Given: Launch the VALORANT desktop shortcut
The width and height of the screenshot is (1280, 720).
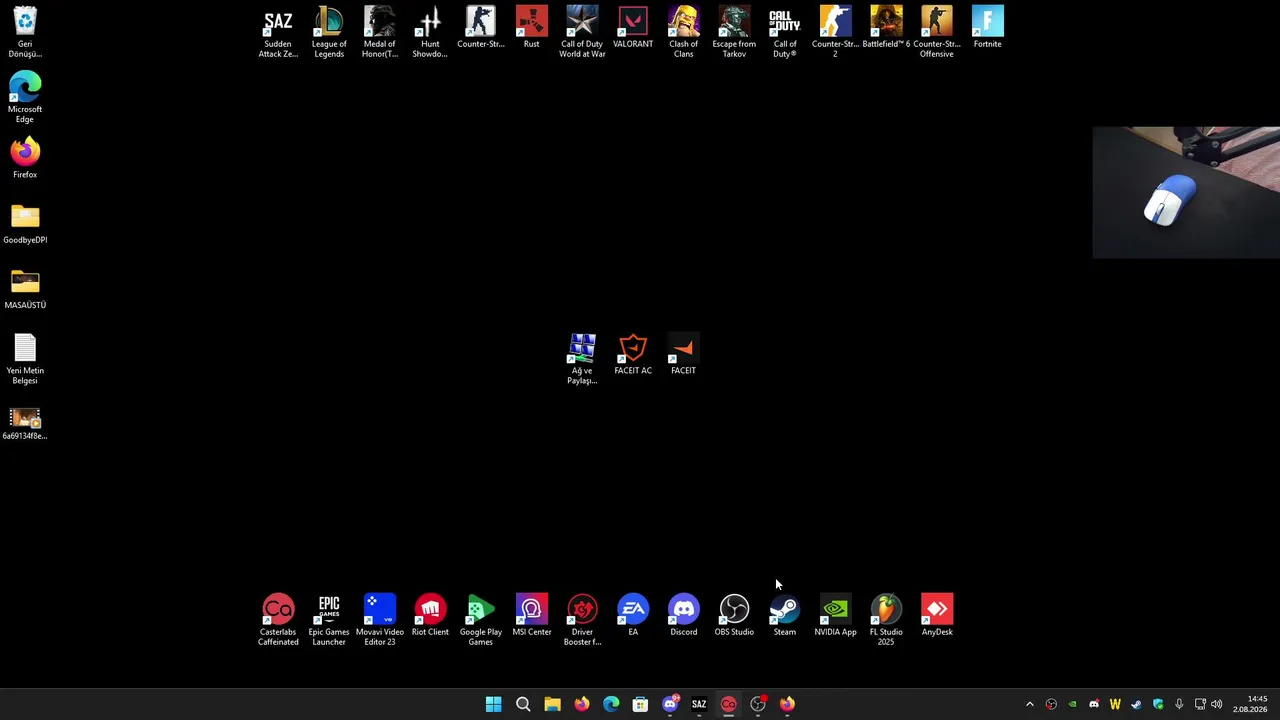Looking at the screenshot, I should [633, 28].
